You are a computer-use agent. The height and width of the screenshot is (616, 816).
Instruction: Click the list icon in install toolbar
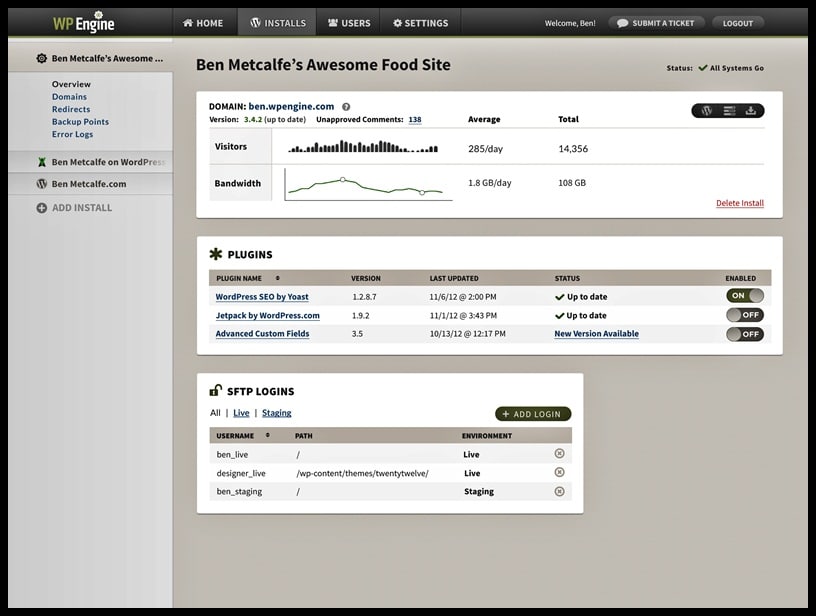coord(729,110)
